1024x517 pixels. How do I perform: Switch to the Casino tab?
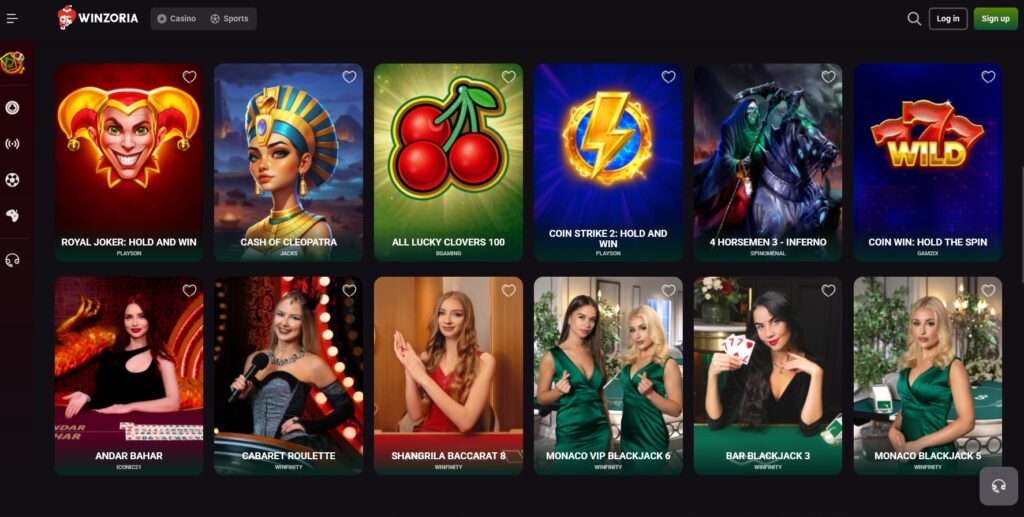176,19
